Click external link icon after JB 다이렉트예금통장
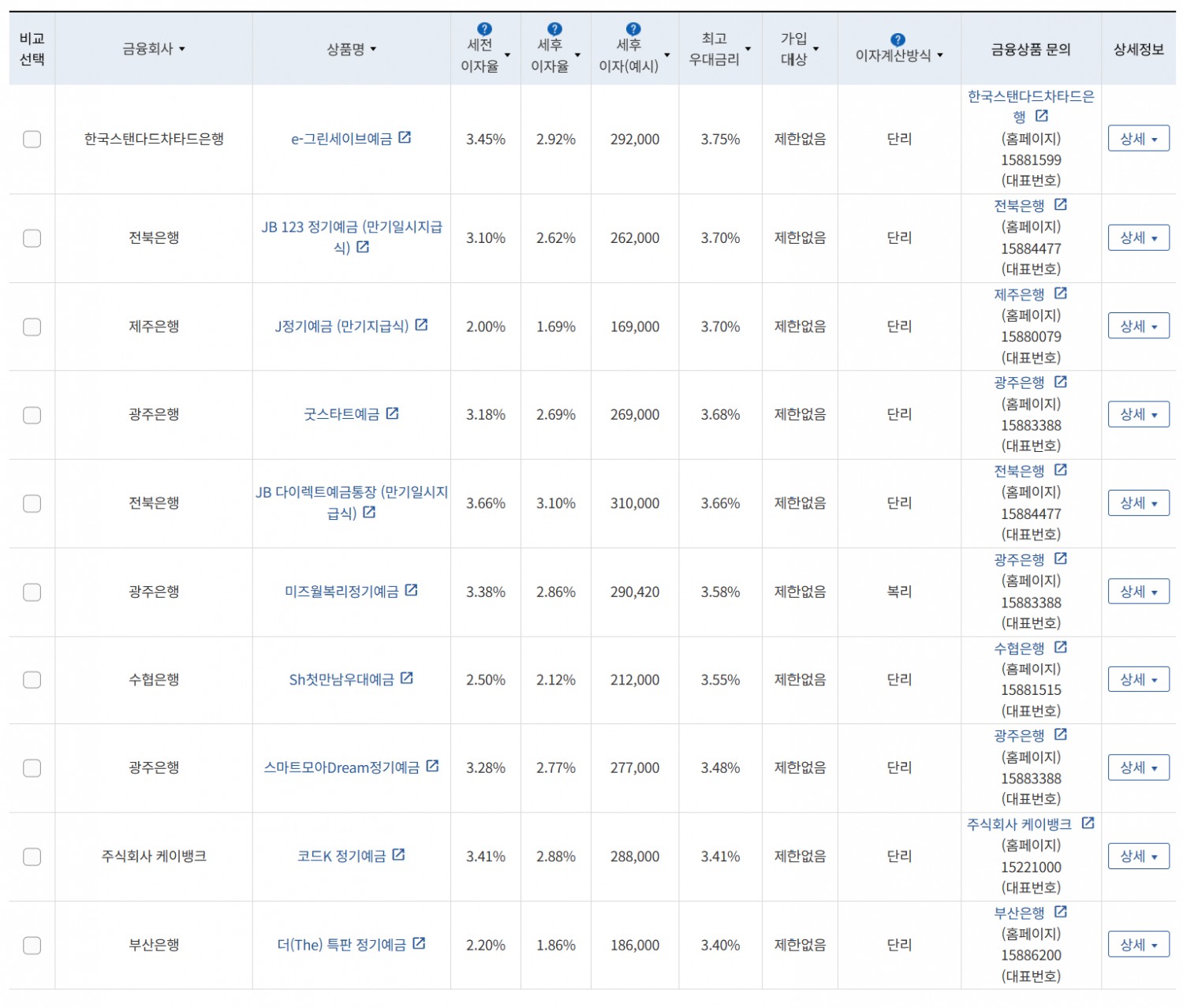 [369, 512]
